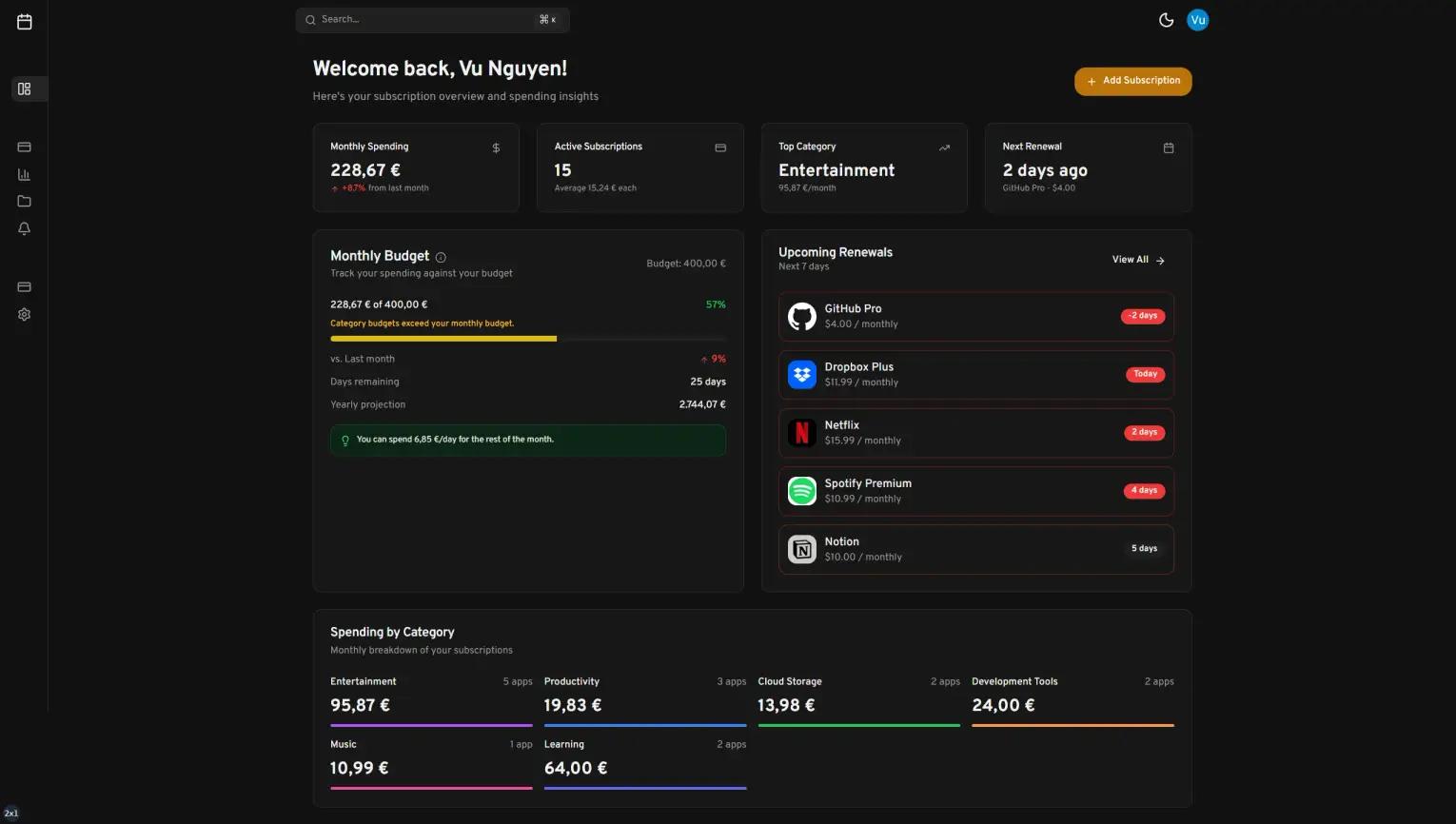Viewport: 1456px width, 824px height.
Task: Select the Dashboard icon in sidebar
Action: click(24, 88)
